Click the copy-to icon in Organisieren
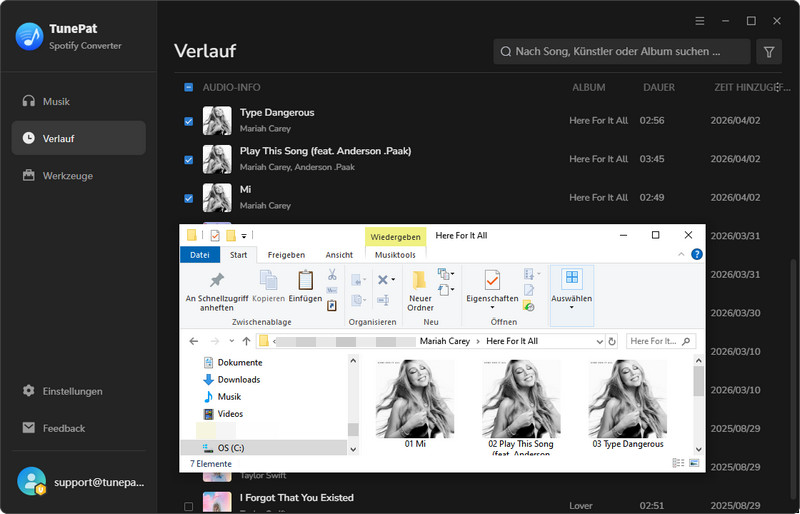Image resolution: width=800 pixels, height=514 pixels. click(358, 300)
